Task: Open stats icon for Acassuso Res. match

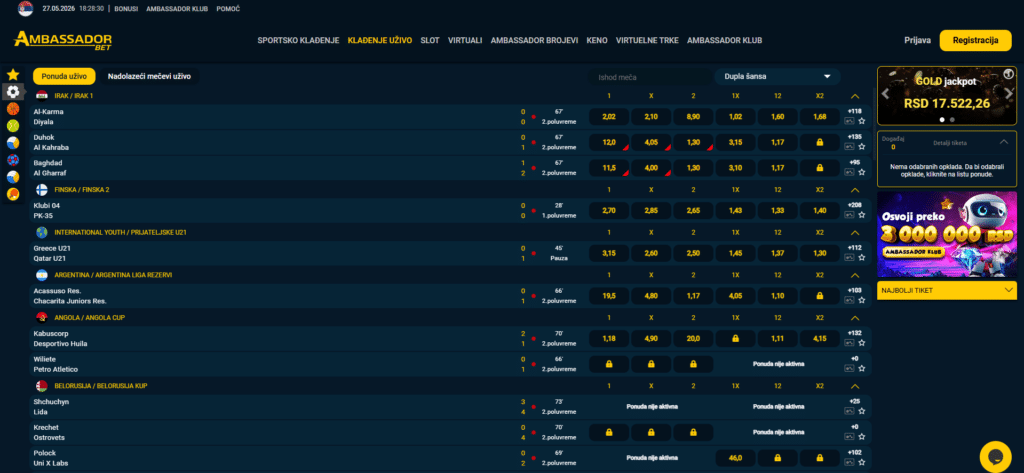Action: (849, 300)
